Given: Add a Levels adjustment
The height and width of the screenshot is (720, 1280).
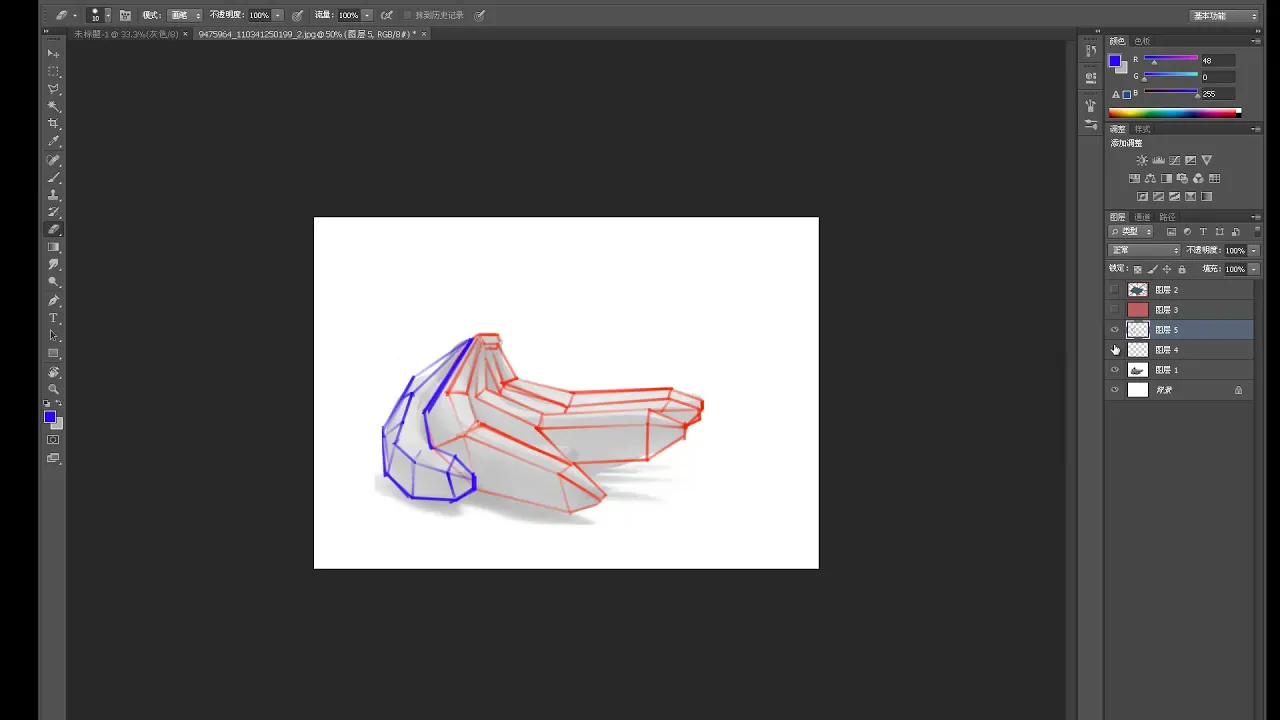Looking at the screenshot, I should (1158, 160).
